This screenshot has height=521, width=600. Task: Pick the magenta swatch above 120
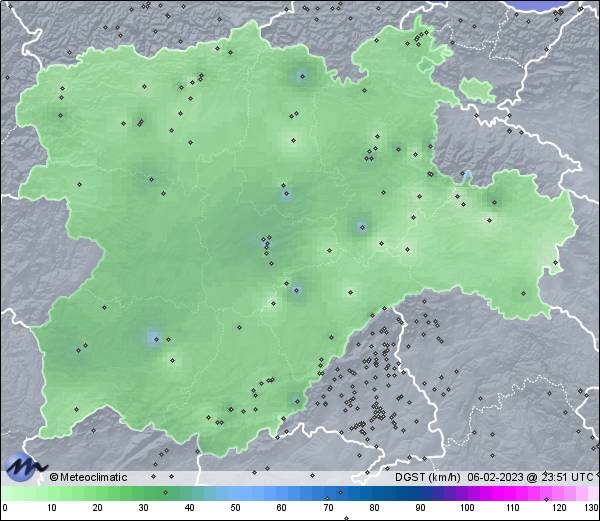558,493
